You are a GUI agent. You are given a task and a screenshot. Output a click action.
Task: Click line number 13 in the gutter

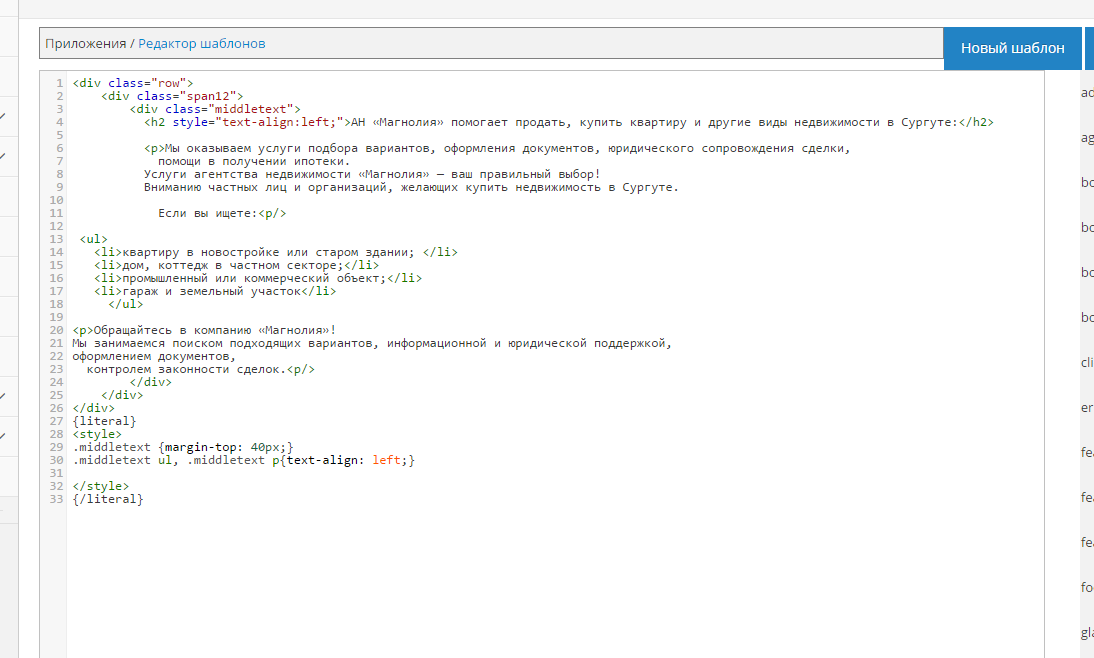(x=56, y=239)
